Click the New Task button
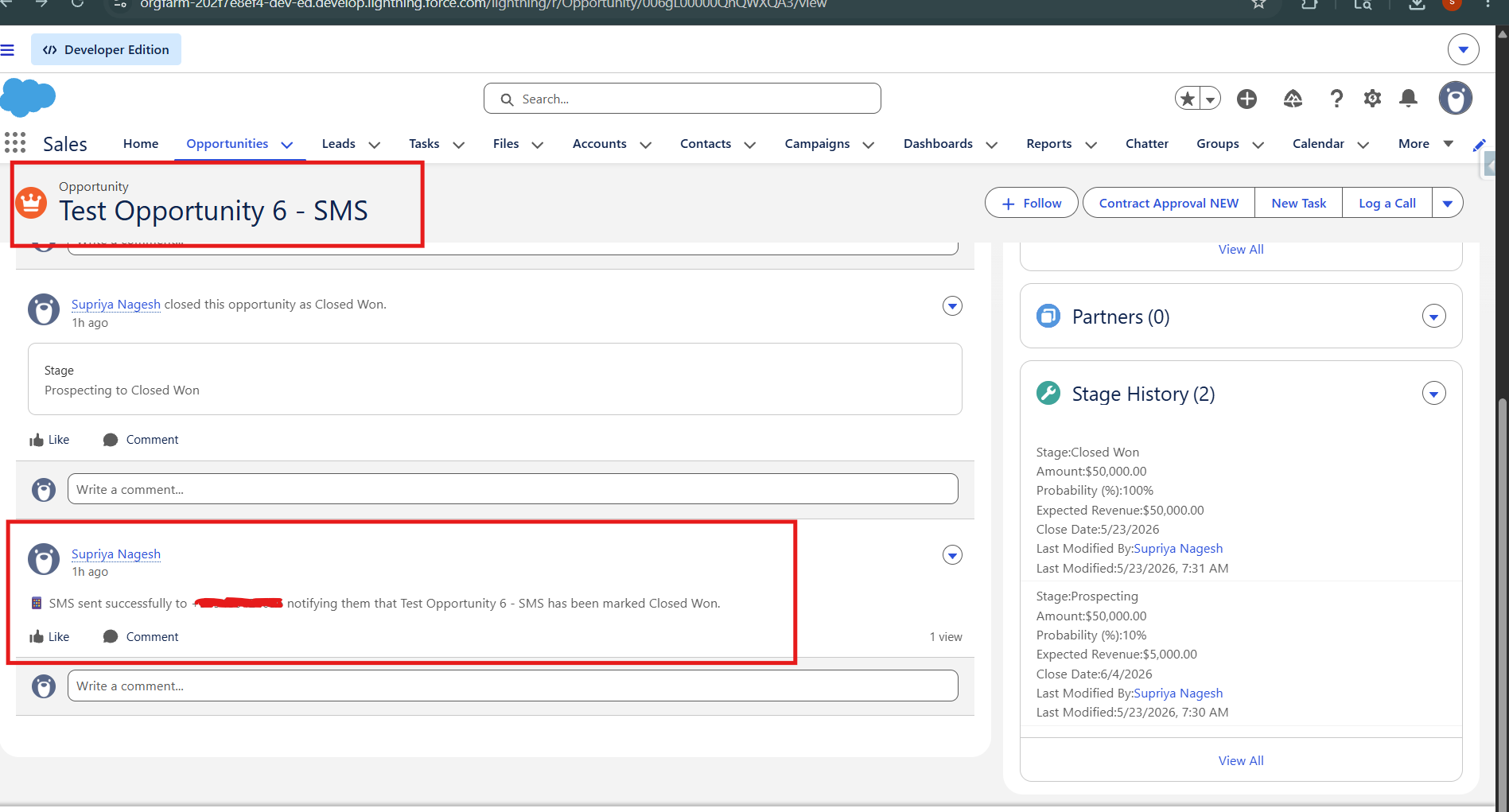 (x=1298, y=203)
